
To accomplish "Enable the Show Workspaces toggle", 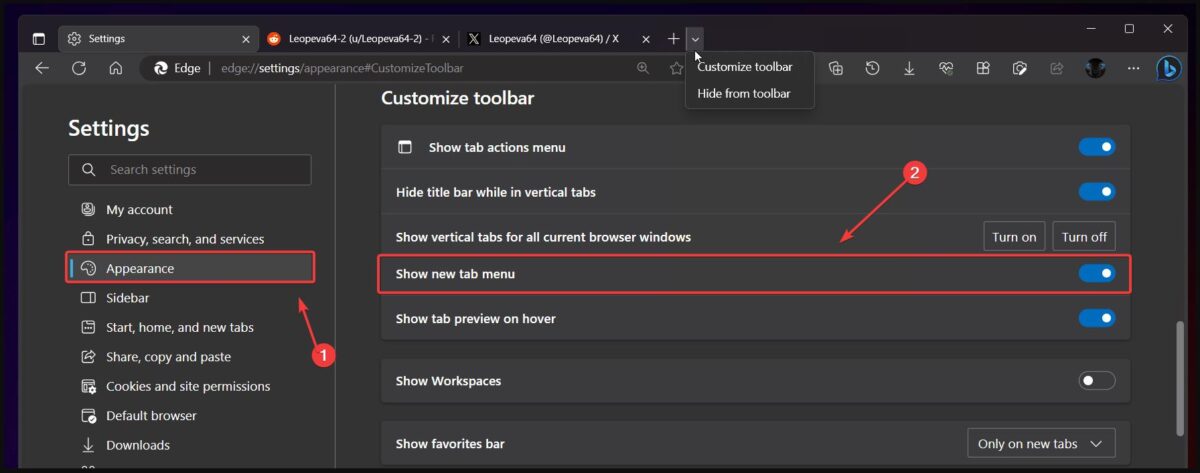I will [1096, 380].
